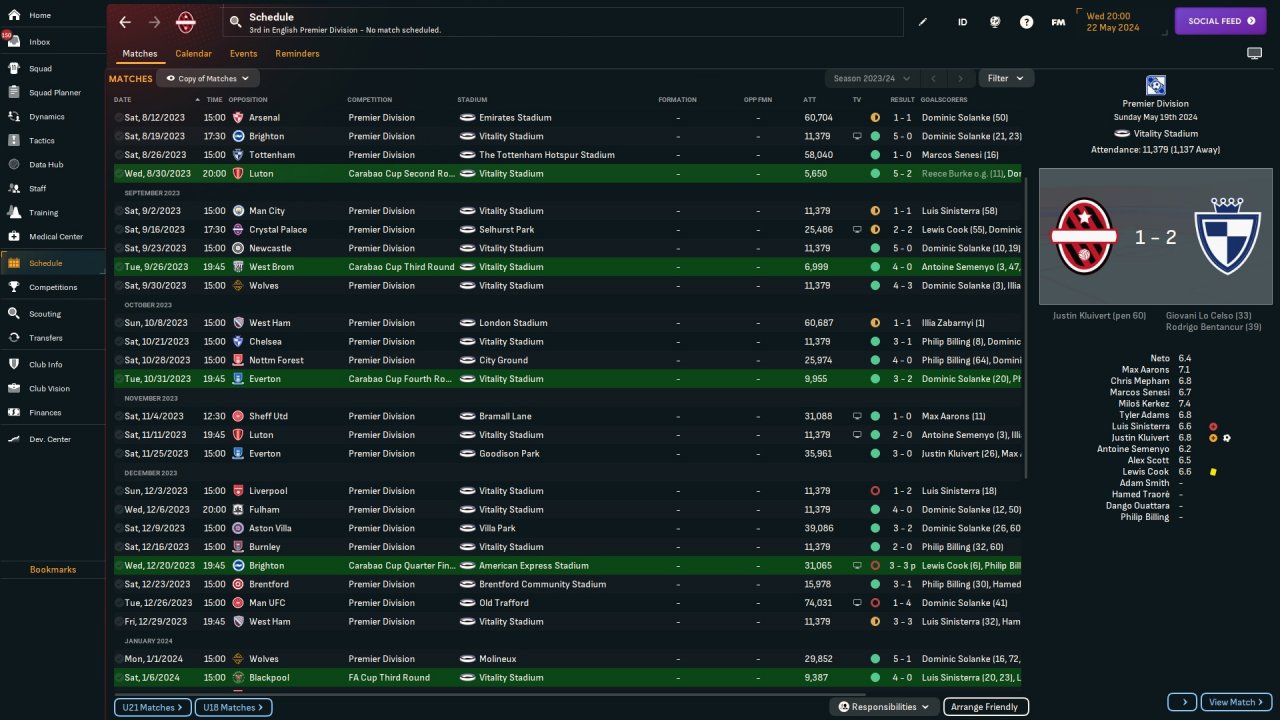Image resolution: width=1280 pixels, height=720 pixels.
Task: Open the Club Info shield icon
Action: (14, 364)
